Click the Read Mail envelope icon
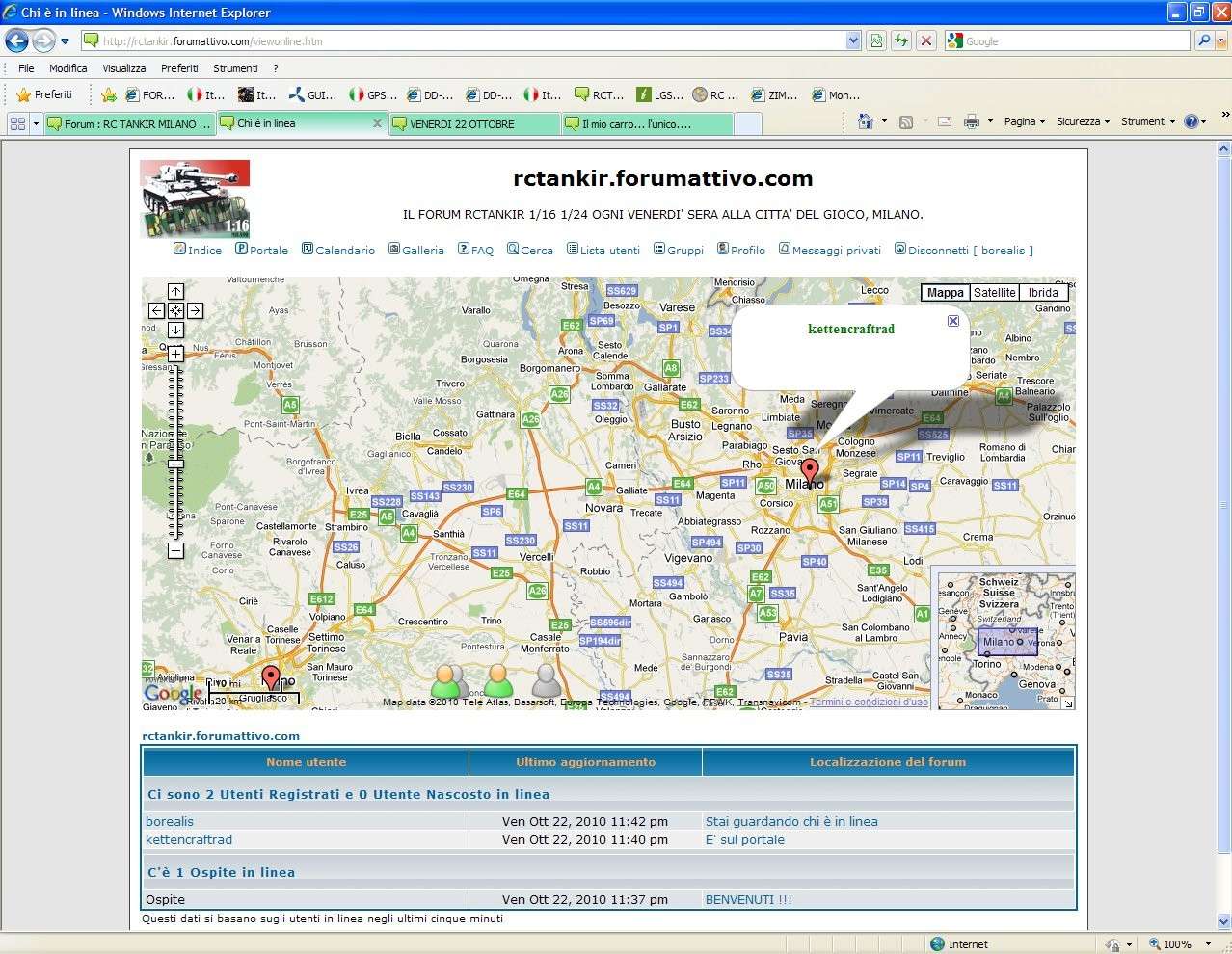Image resolution: width=1232 pixels, height=954 pixels. (x=945, y=121)
